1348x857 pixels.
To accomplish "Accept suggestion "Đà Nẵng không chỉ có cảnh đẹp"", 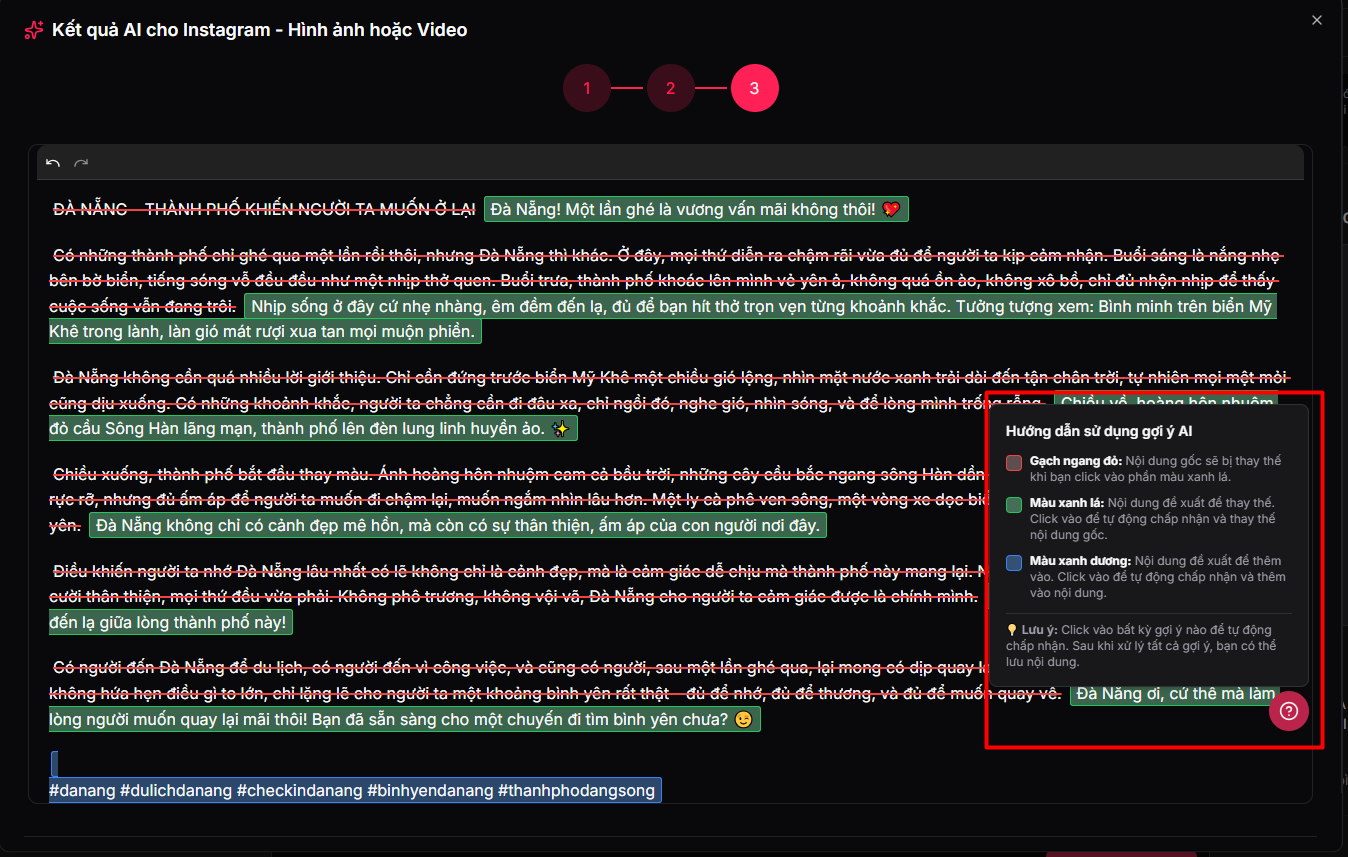I will tap(457, 525).
